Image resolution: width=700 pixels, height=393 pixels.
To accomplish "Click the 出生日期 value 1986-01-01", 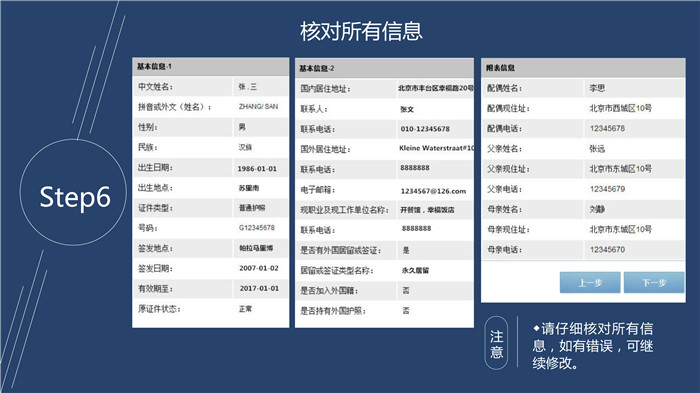I will [257, 169].
